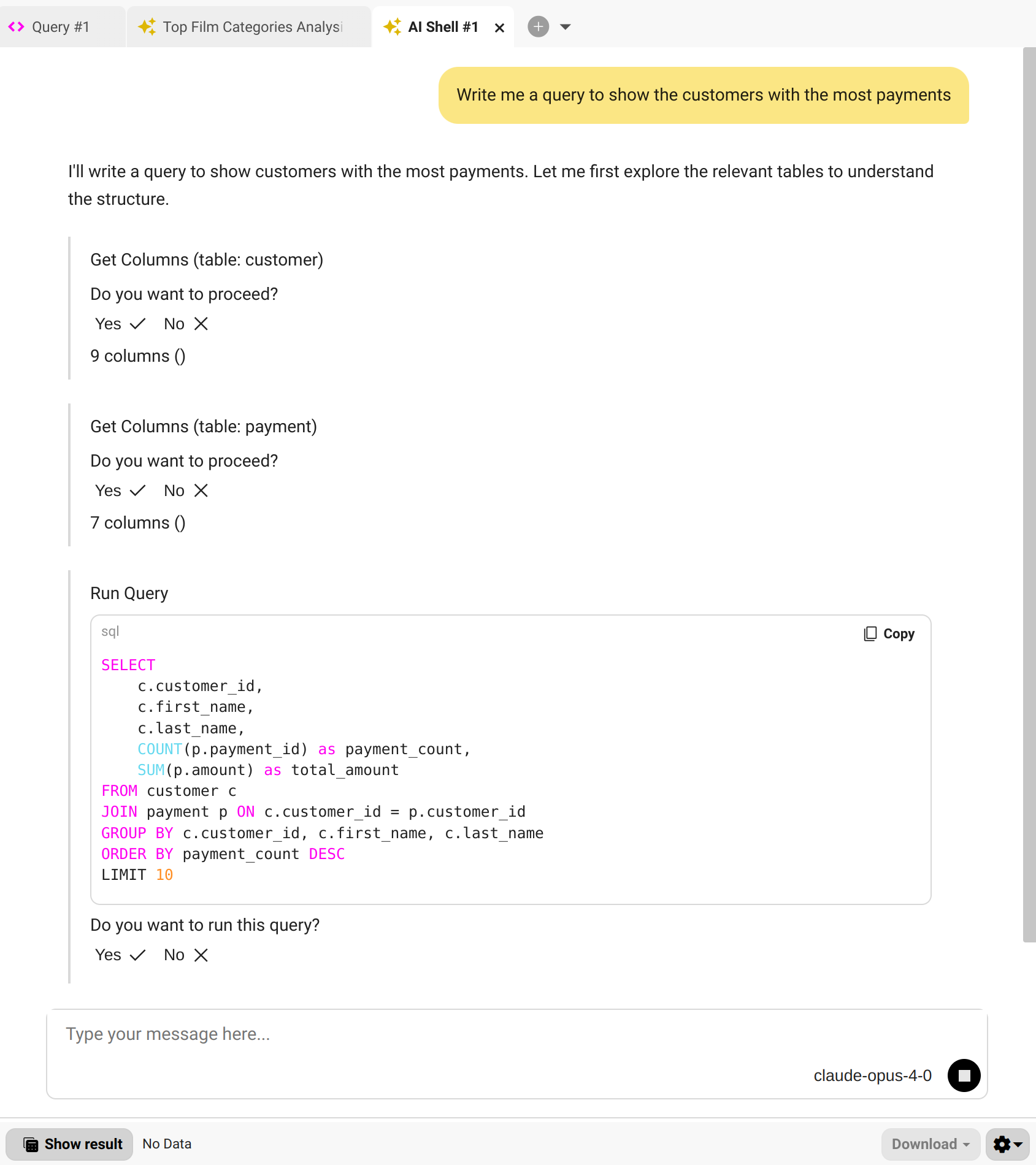Confirm Yes to run this query
Screen dimensions: 1036x1165
[x=120, y=955]
